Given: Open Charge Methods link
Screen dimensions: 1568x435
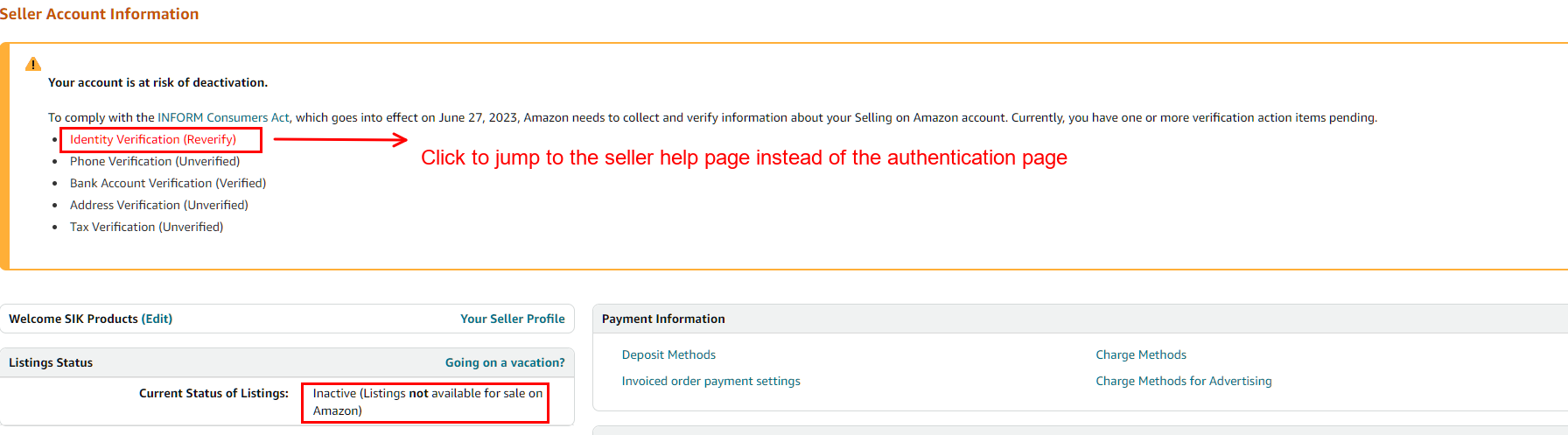Looking at the screenshot, I should tap(1141, 354).
